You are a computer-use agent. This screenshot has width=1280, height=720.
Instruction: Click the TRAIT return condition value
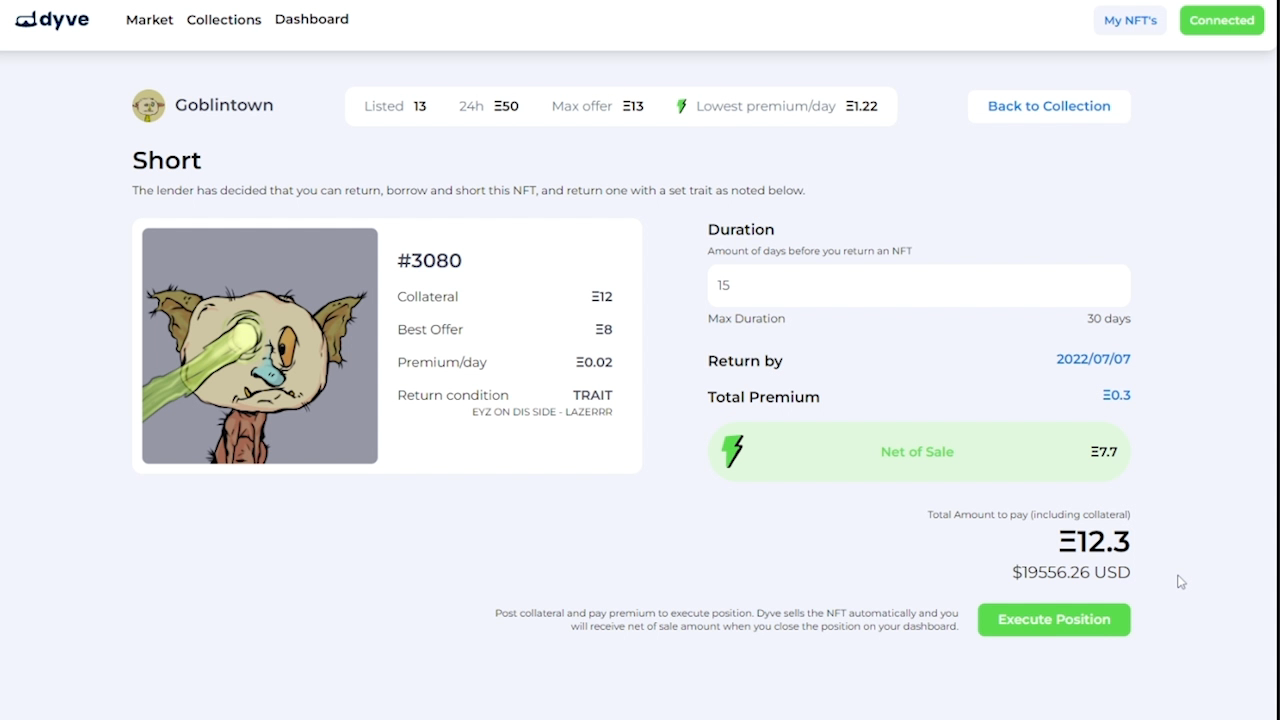[x=593, y=395]
